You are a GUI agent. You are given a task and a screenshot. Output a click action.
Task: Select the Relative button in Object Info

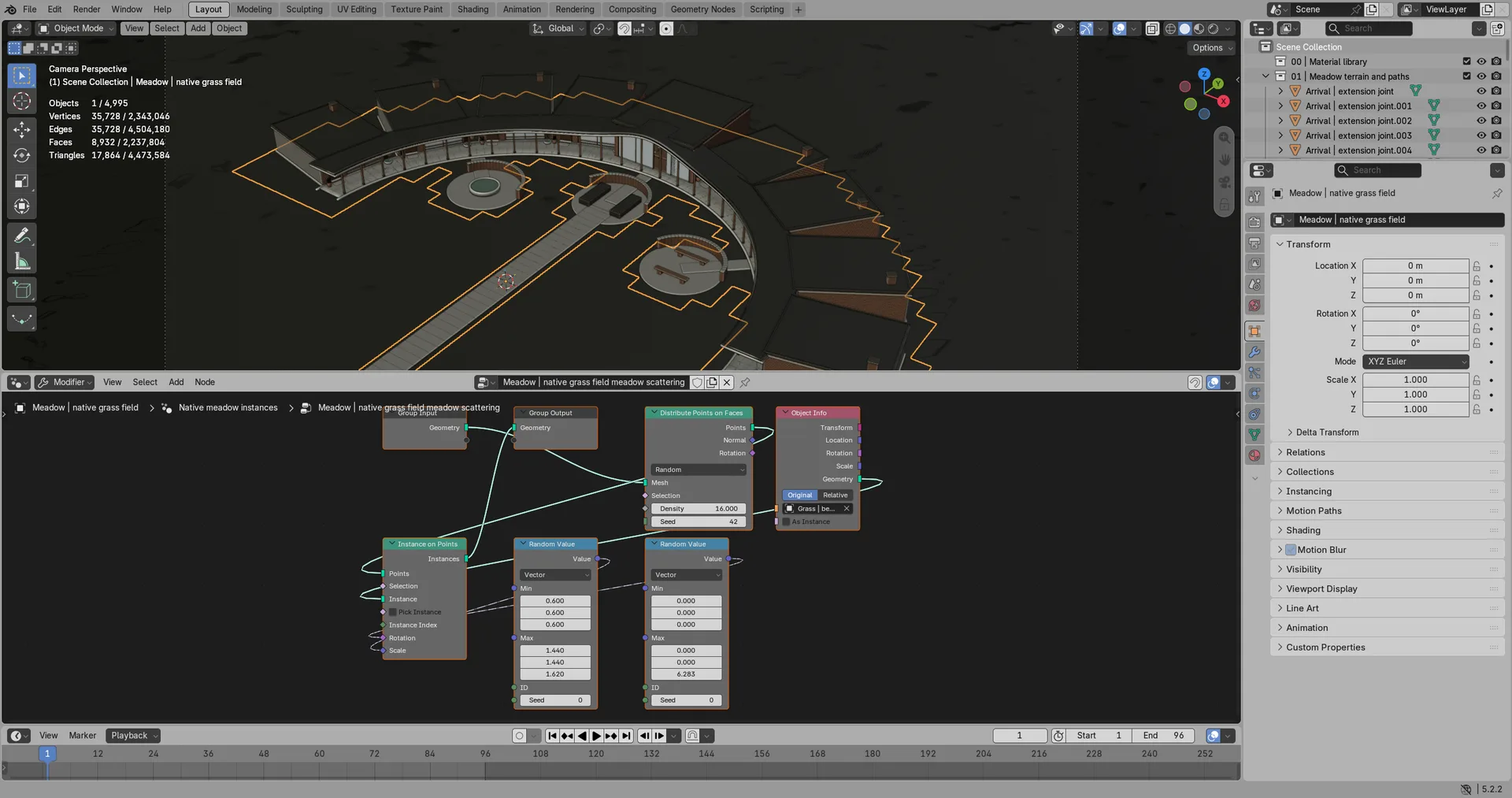pyautogui.click(x=835, y=496)
